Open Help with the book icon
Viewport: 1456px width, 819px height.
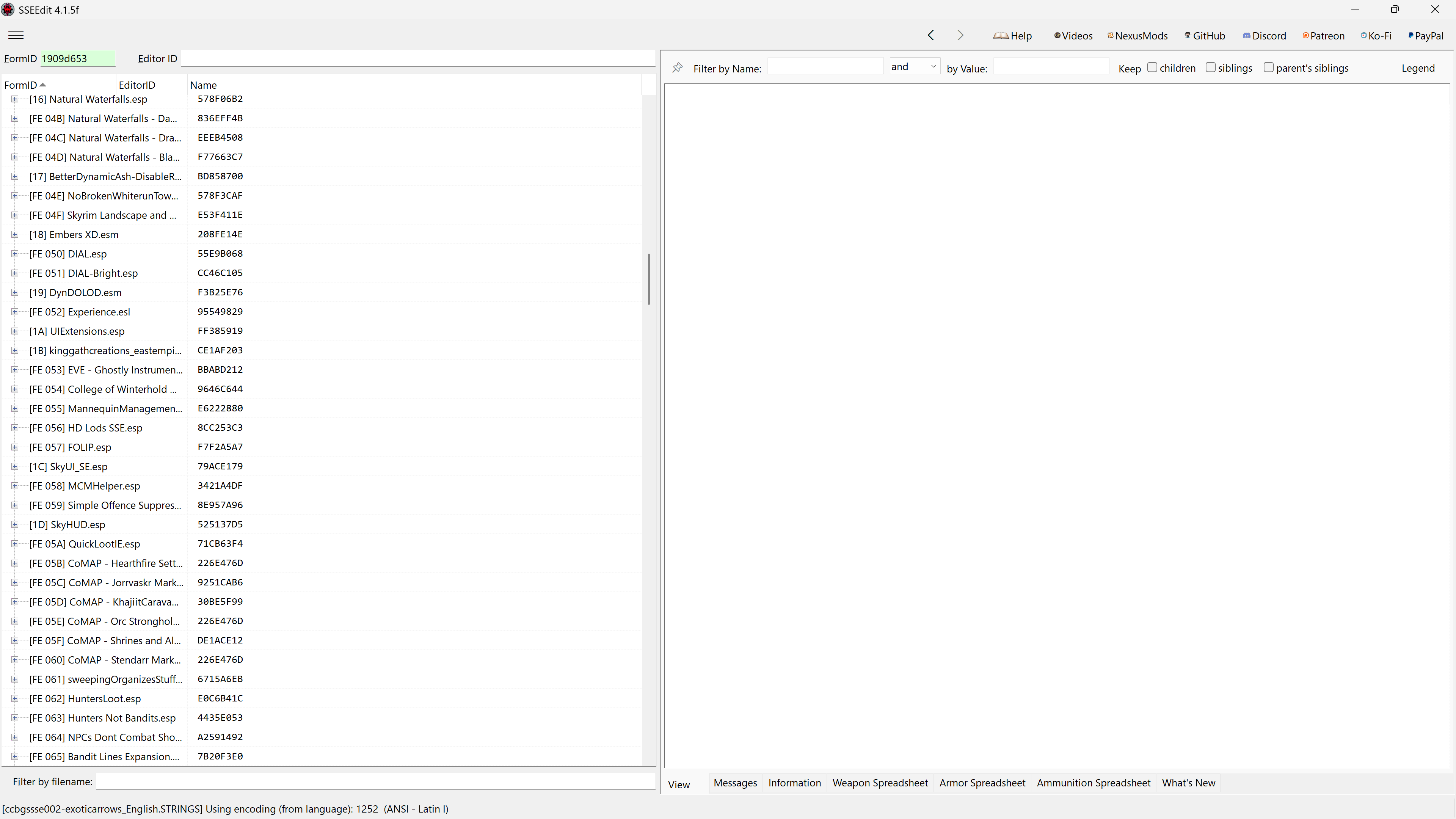pyautogui.click(x=1012, y=36)
